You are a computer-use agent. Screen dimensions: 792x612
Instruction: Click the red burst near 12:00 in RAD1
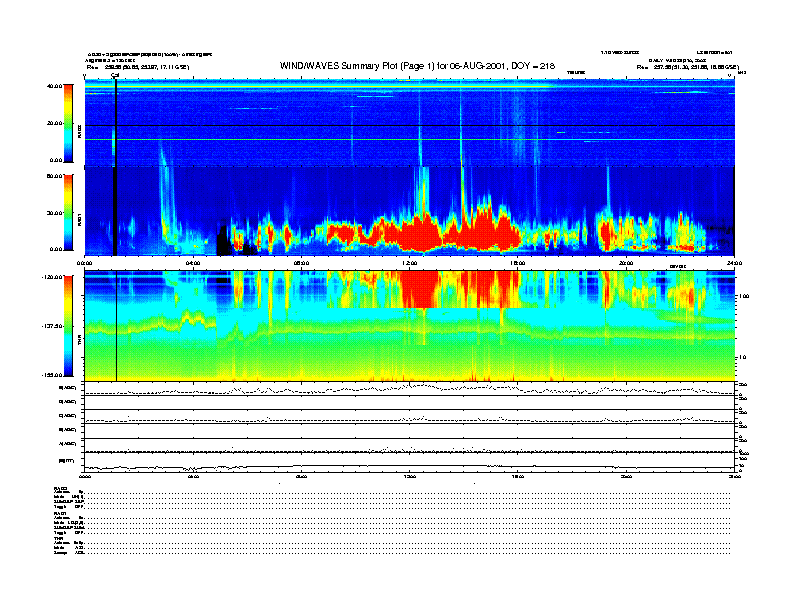[x=419, y=235]
